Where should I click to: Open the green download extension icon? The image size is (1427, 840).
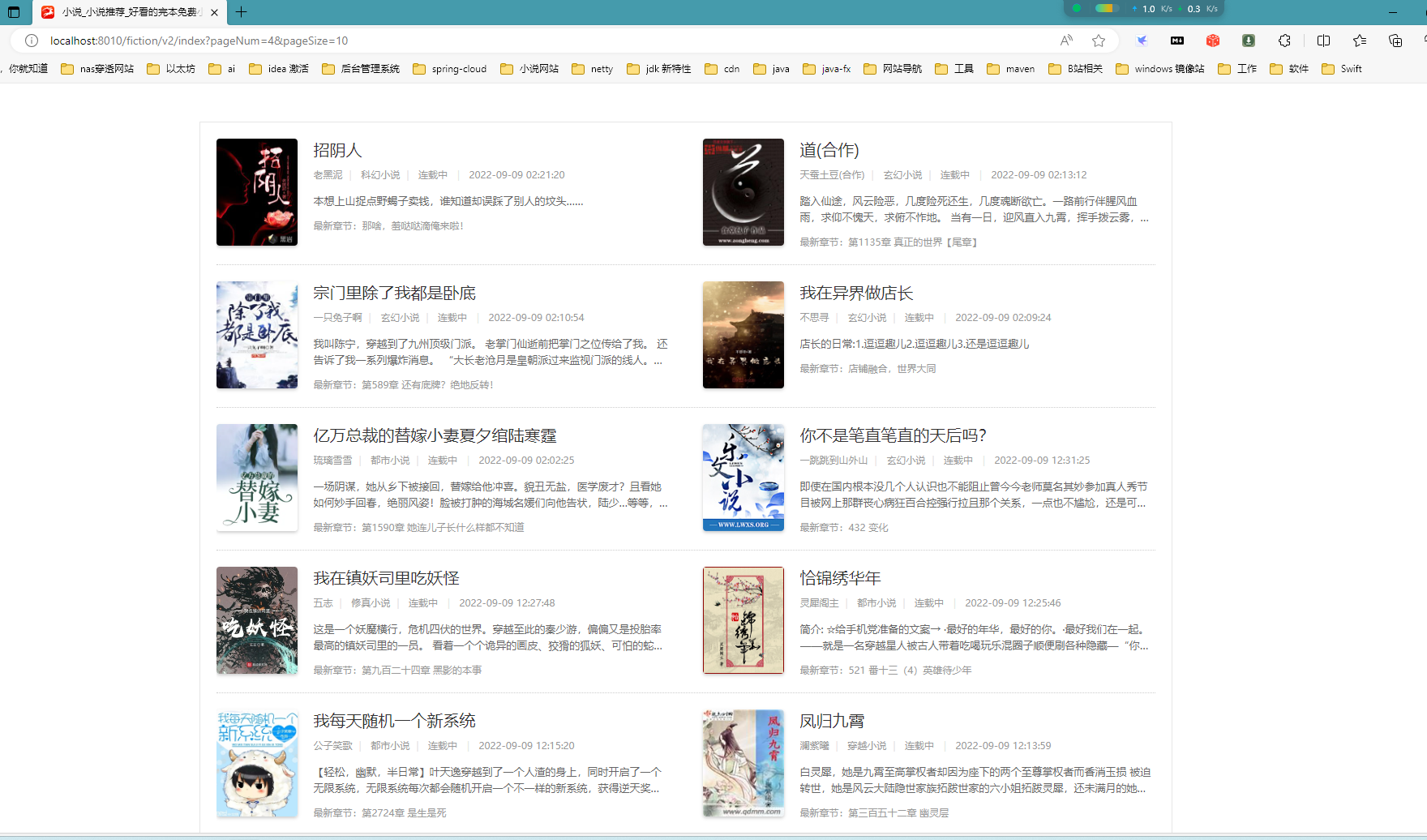[1249, 41]
